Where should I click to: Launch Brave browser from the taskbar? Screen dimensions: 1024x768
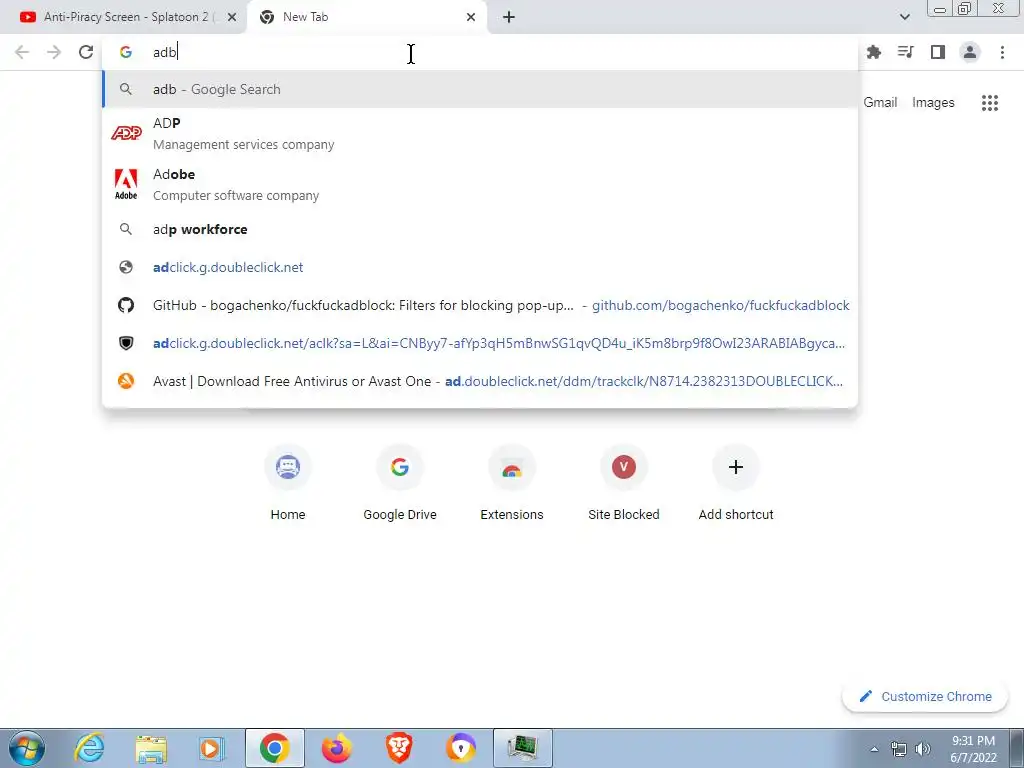pyautogui.click(x=398, y=748)
